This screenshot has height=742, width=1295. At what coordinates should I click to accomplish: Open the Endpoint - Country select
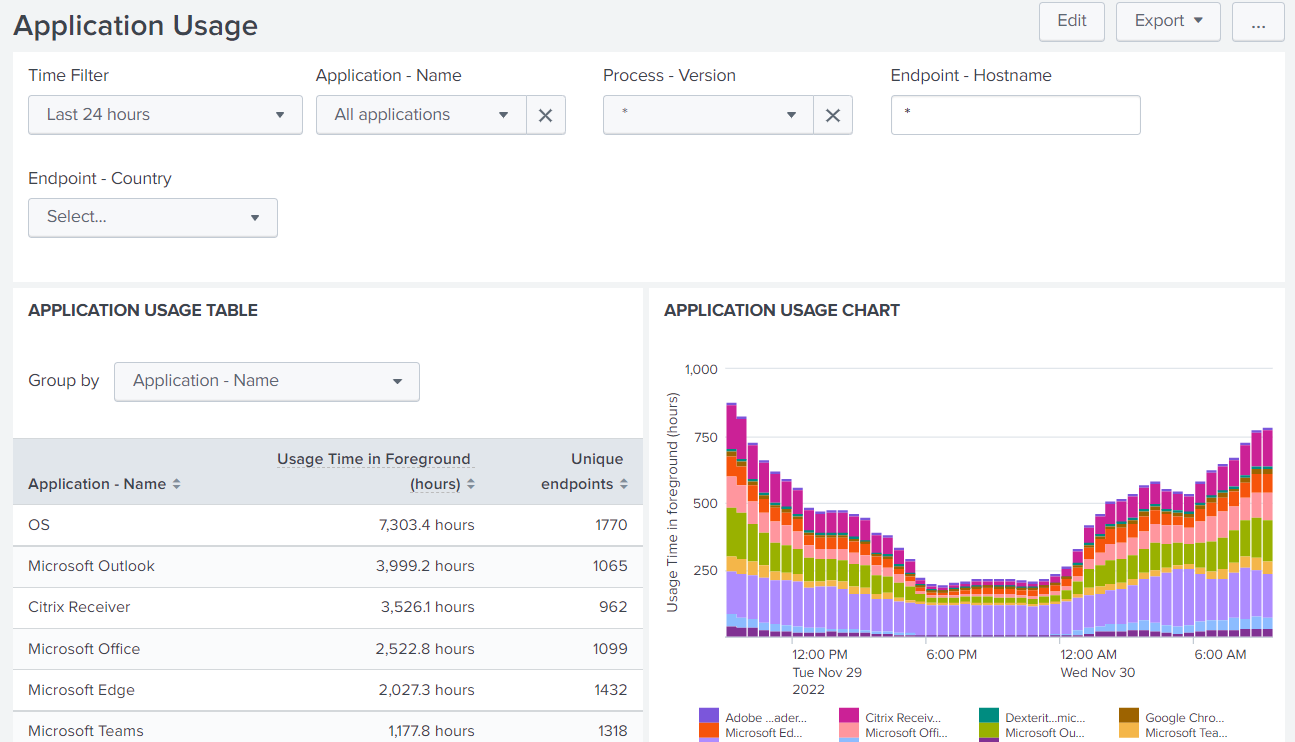tap(153, 217)
